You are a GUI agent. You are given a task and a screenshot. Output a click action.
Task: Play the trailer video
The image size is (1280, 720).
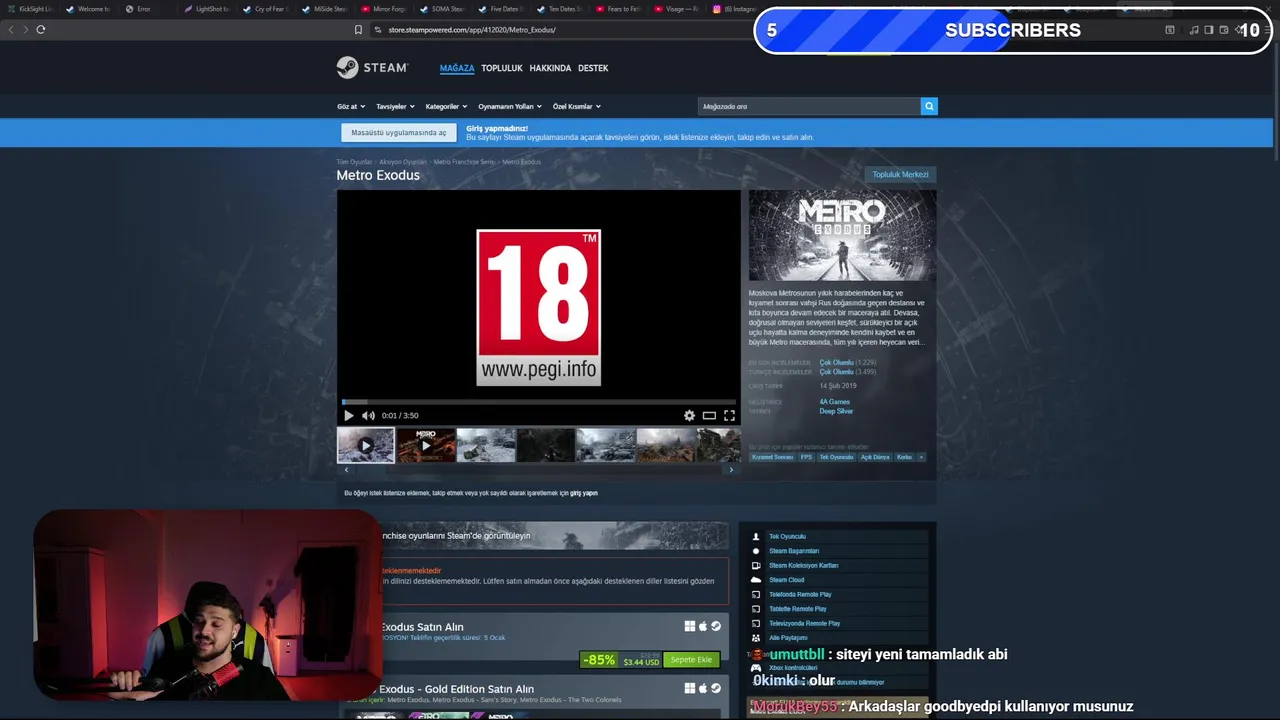348,415
